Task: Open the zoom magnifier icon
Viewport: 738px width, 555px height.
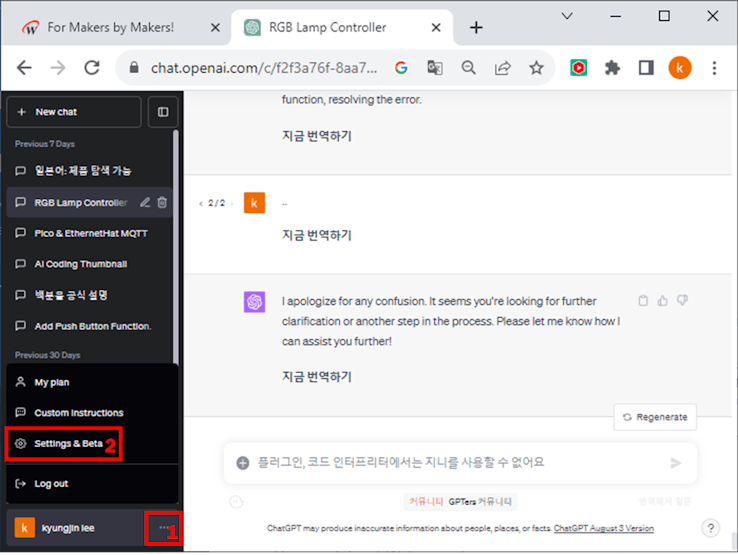Action: point(468,68)
